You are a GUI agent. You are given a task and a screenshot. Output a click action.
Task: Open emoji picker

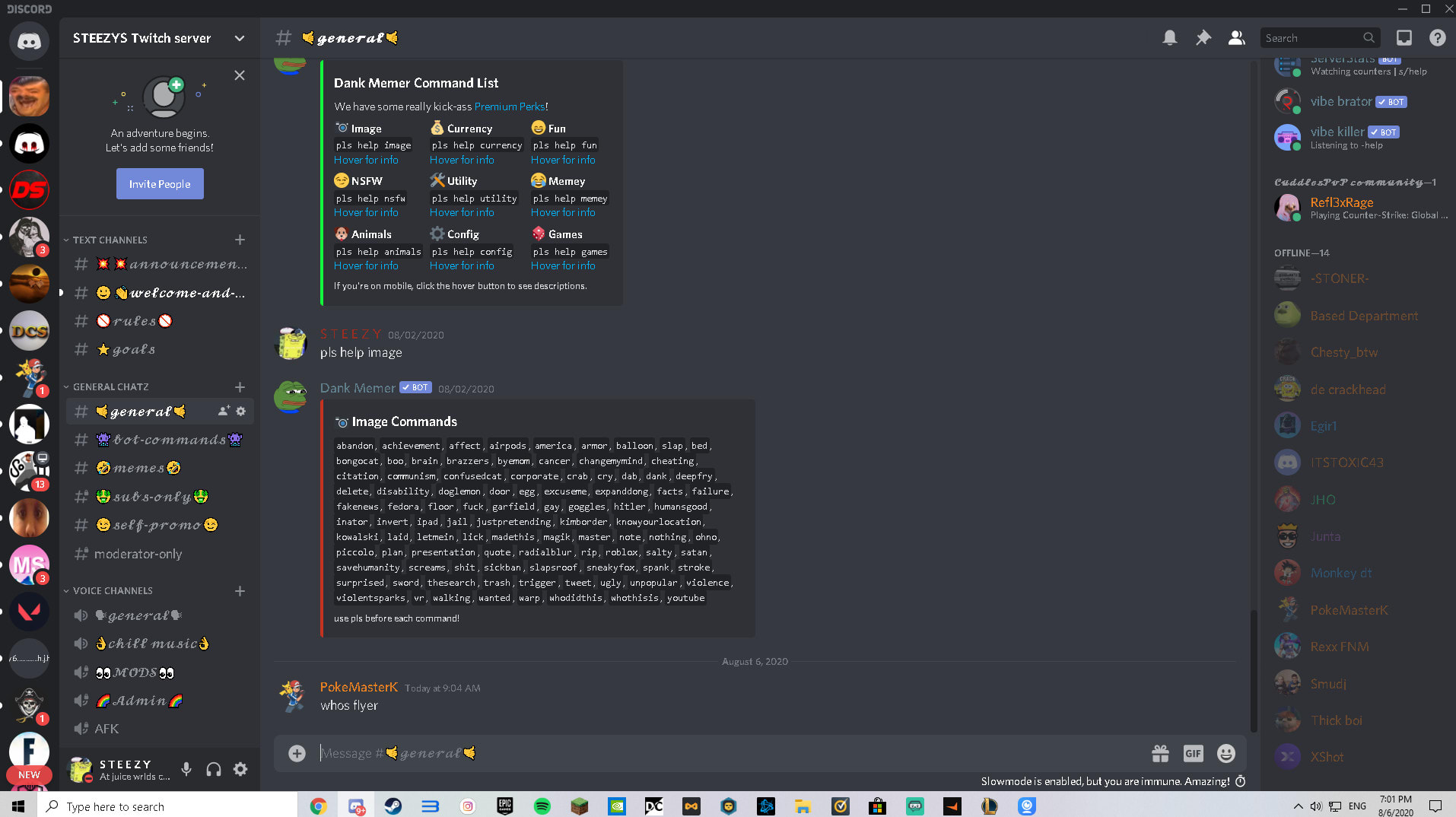(1226, 753)
